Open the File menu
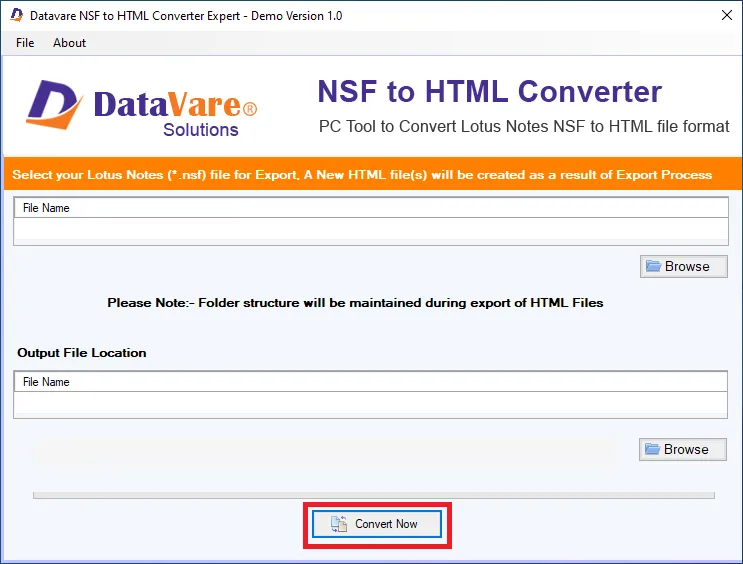 25,43
